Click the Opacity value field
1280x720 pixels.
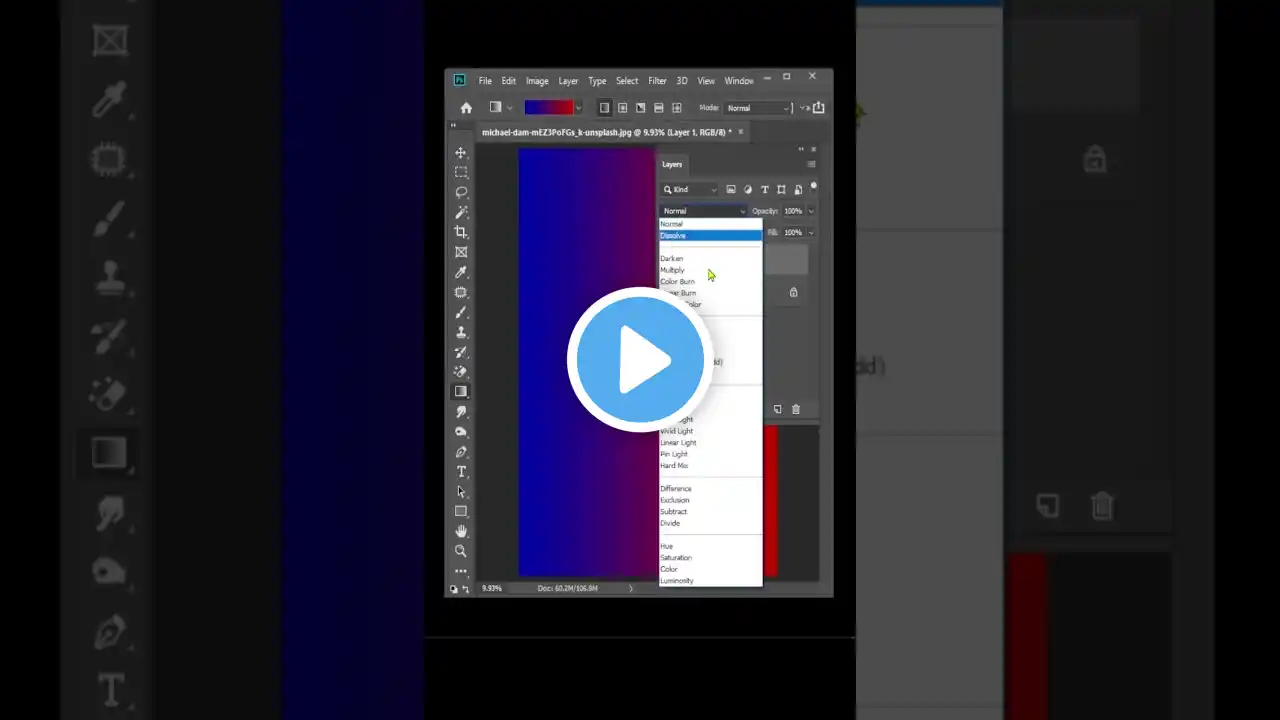(x=793, y=211)
